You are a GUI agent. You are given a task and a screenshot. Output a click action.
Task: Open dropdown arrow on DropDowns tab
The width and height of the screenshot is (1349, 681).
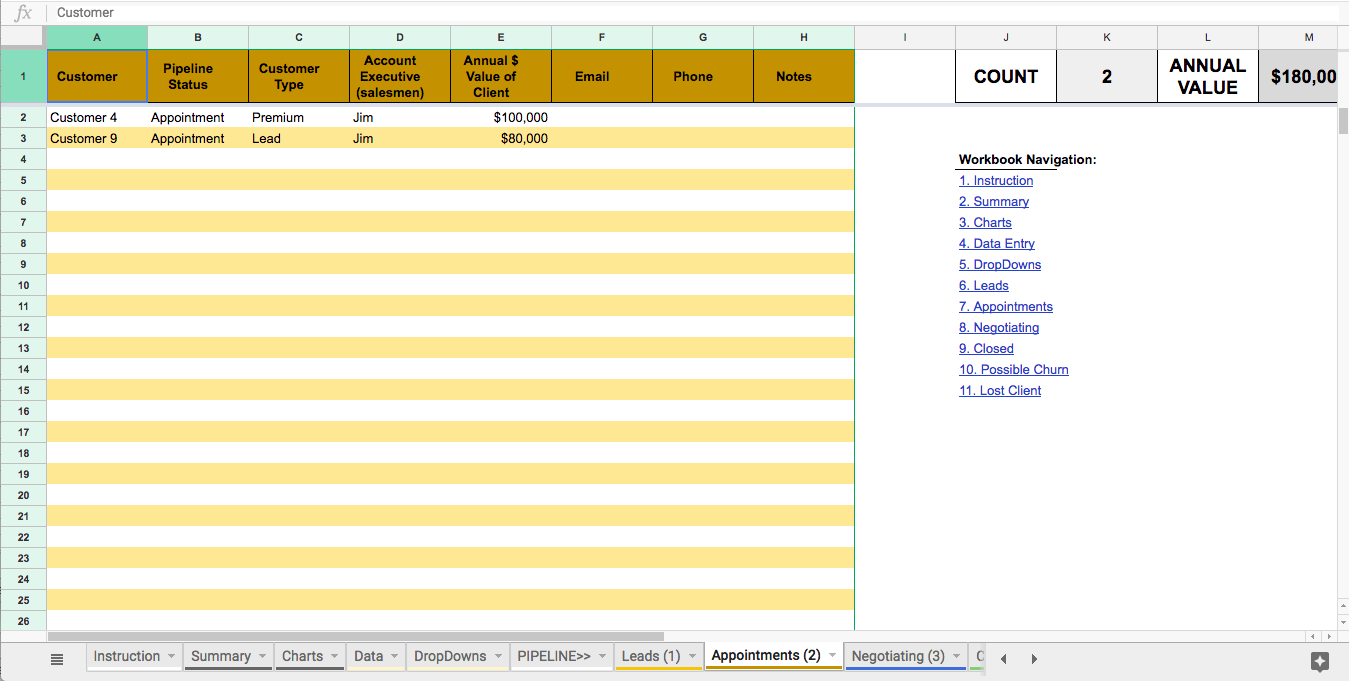(497, 657)
